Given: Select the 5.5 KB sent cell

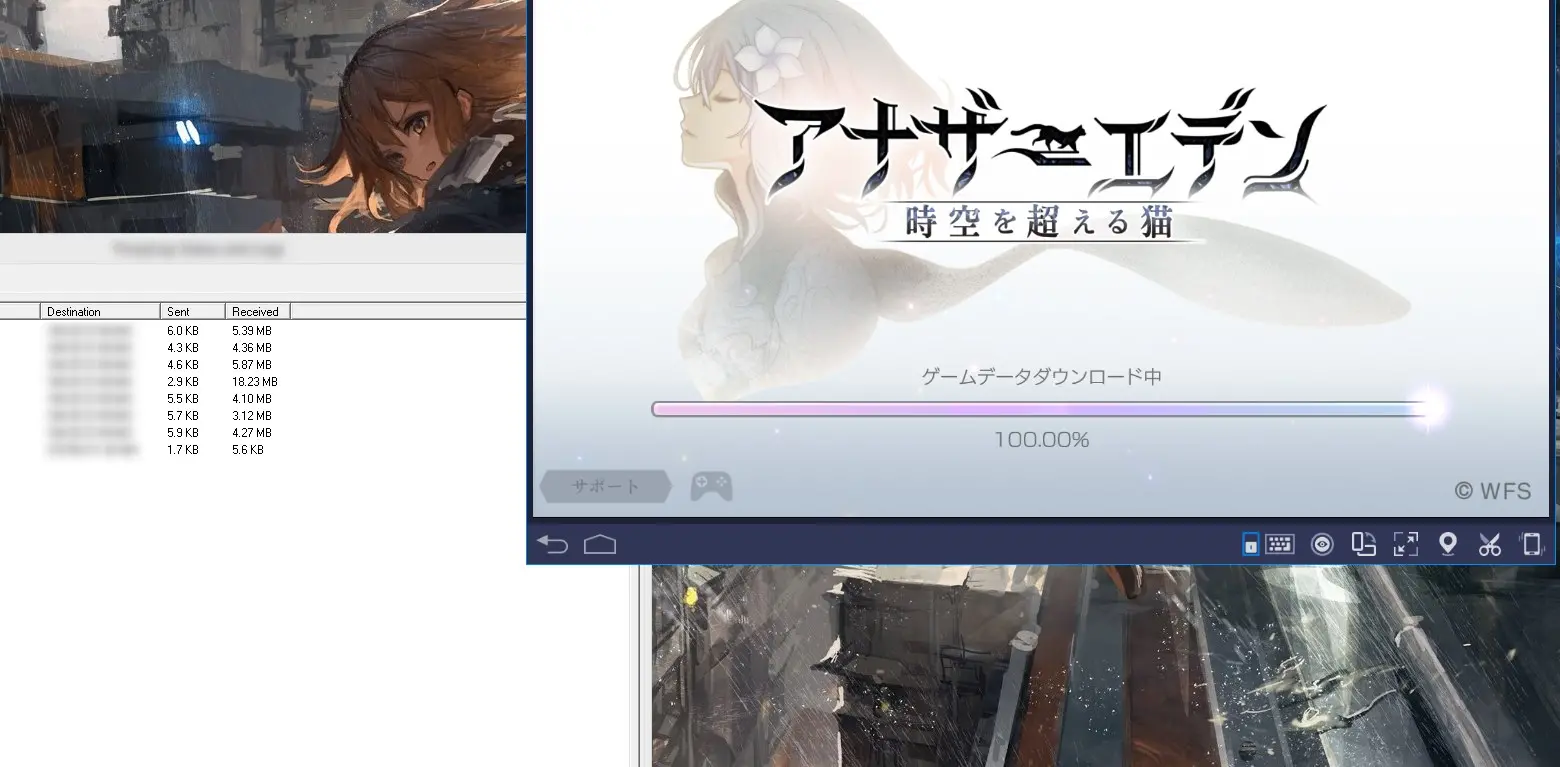Looking at the screenshot, I should point(183,399).
